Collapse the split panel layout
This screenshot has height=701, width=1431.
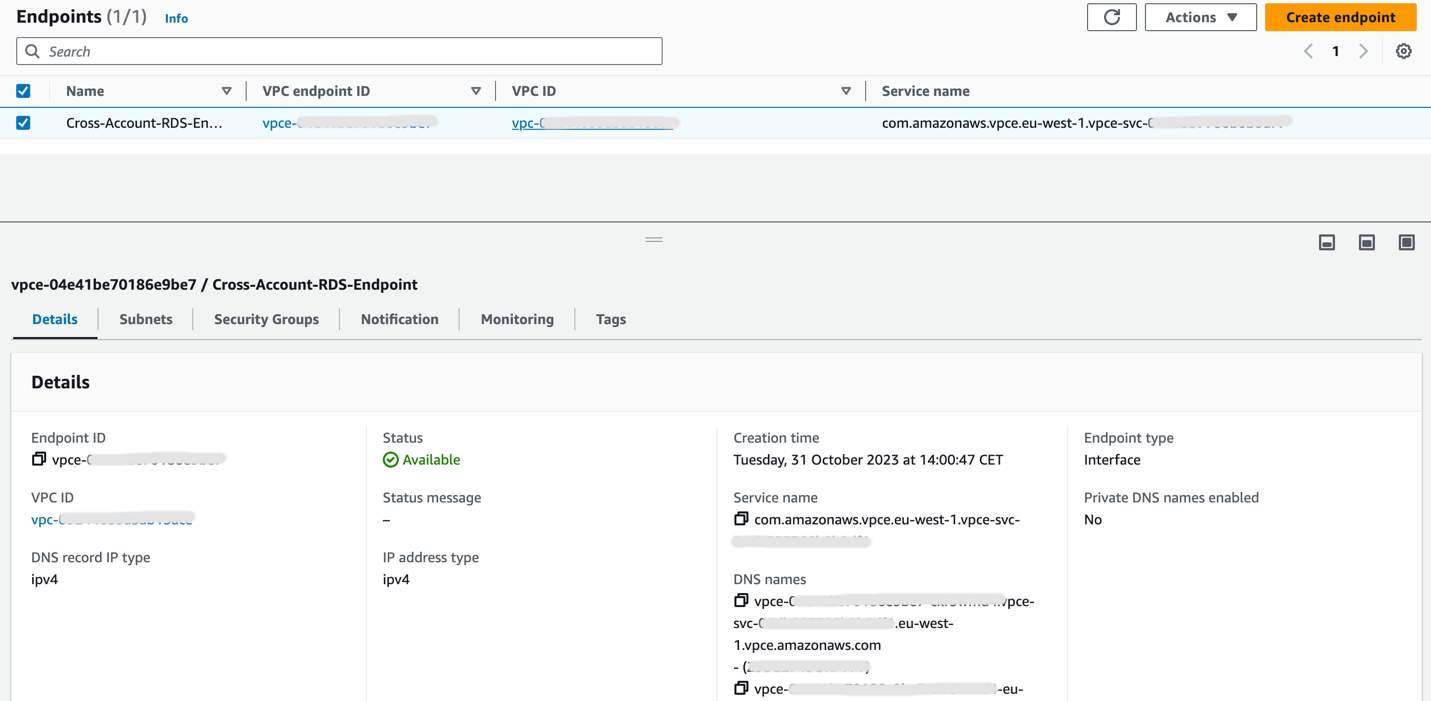coord(1326,242)
